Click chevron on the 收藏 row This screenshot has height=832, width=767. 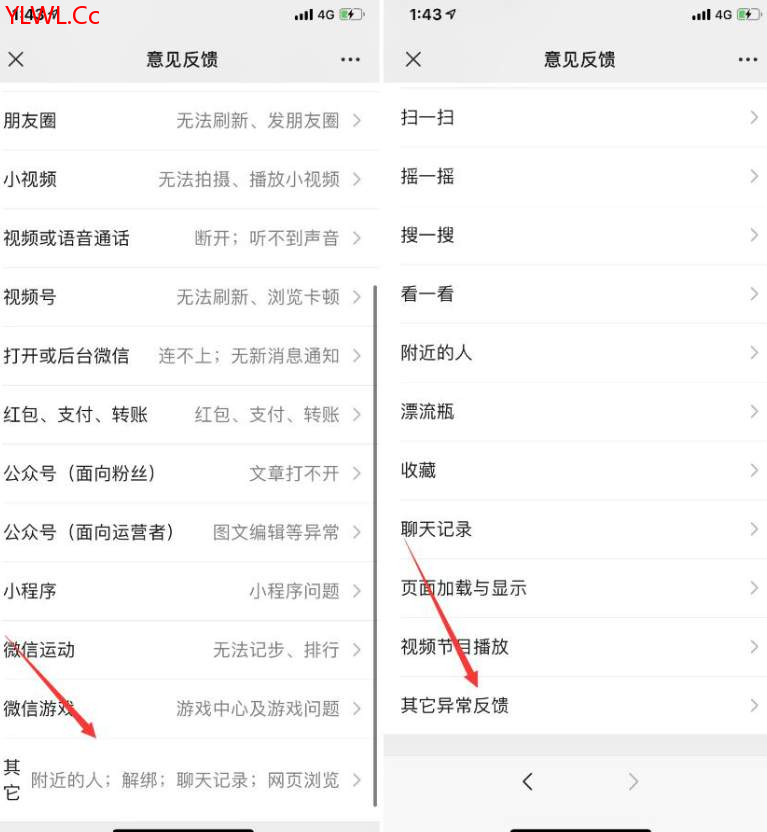754,471
